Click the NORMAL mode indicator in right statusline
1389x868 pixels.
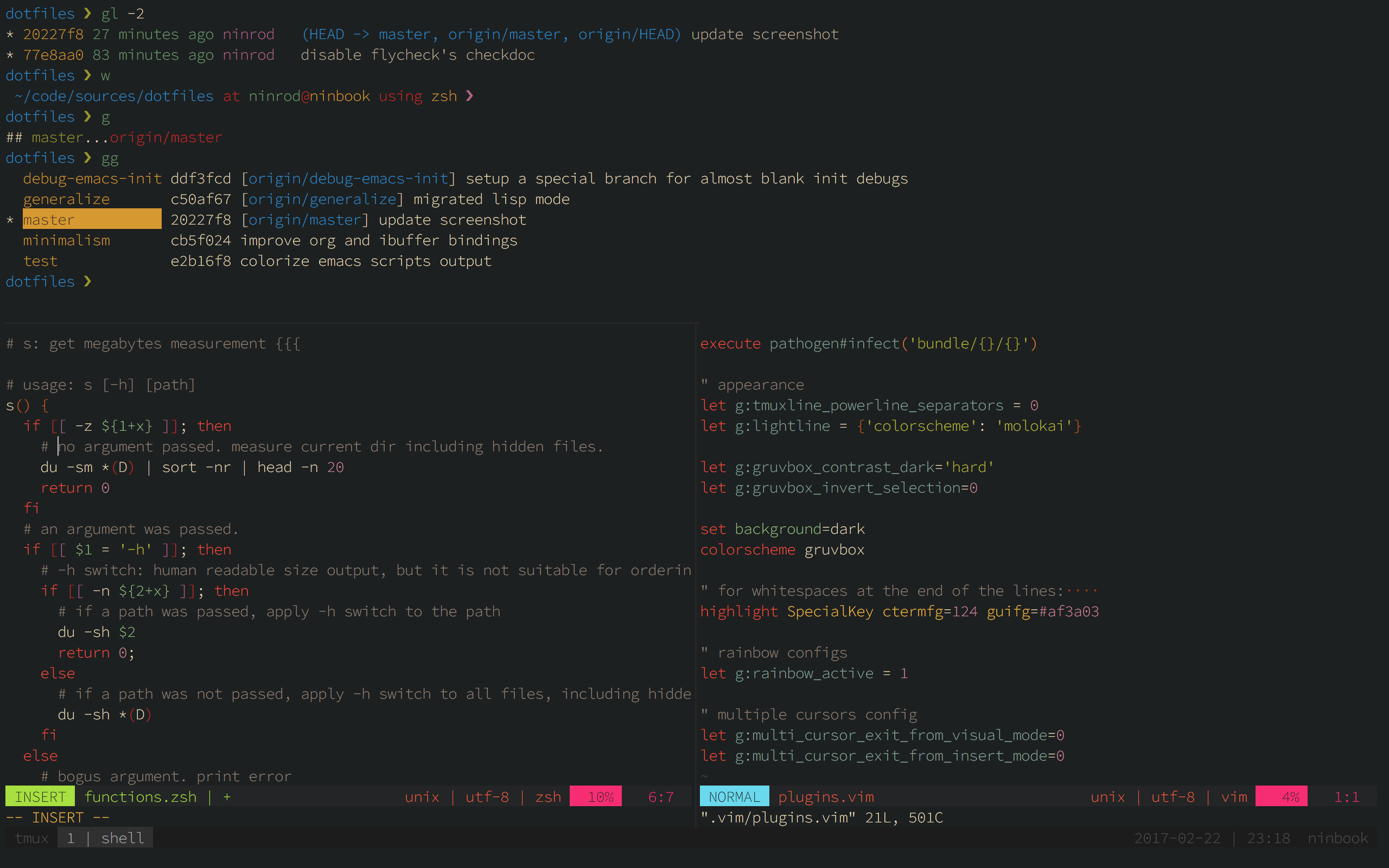coord(734,797)
